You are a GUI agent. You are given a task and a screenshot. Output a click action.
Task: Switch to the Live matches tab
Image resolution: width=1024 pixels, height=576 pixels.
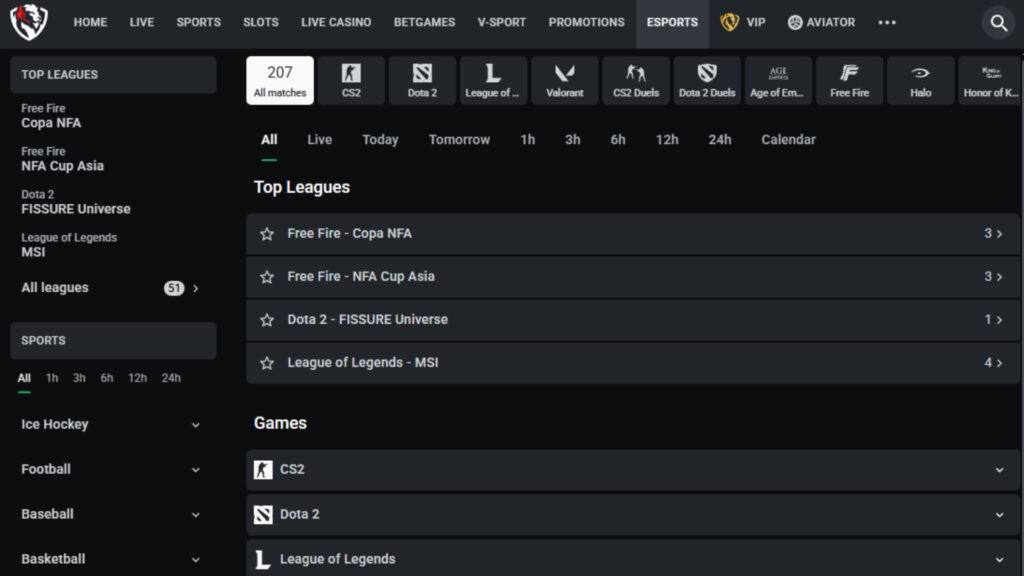319,139
